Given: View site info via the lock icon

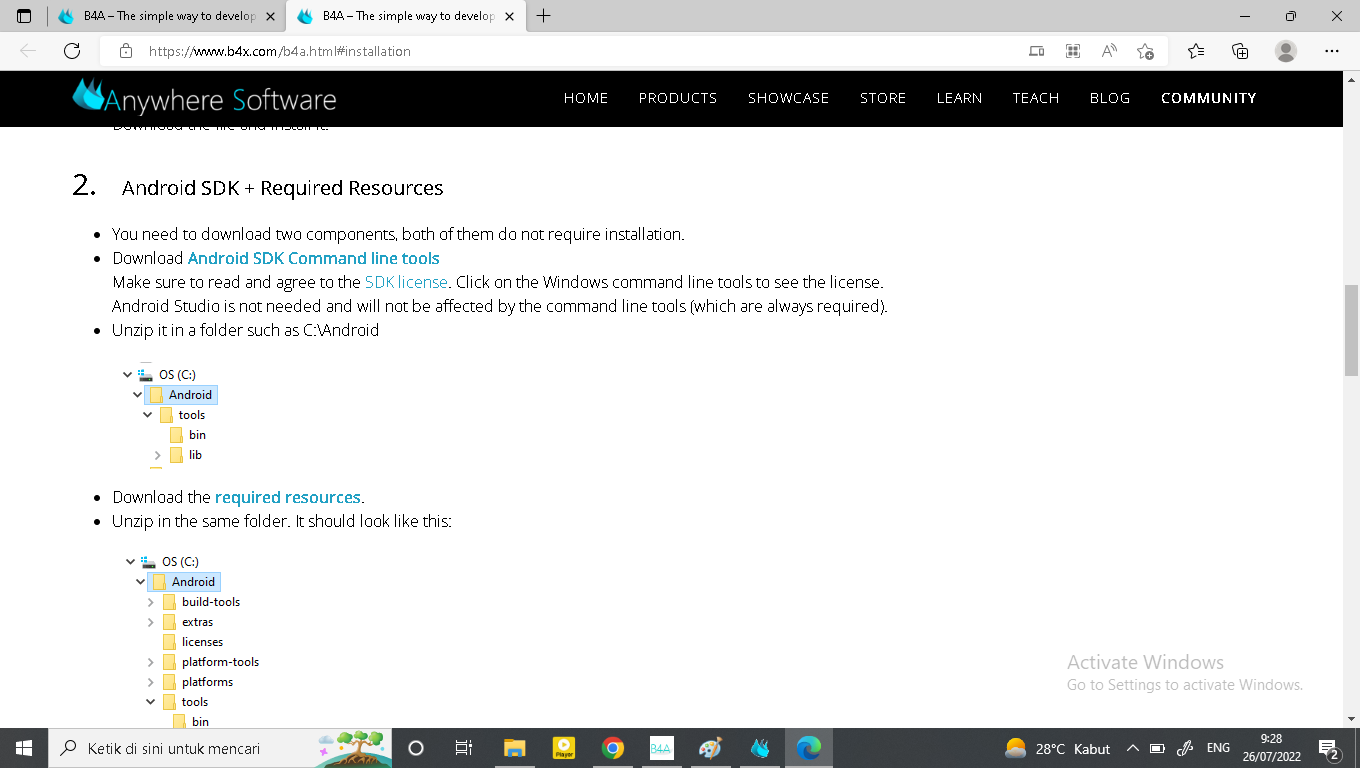Looking at the screenshot, I should [x=126, y=51].
